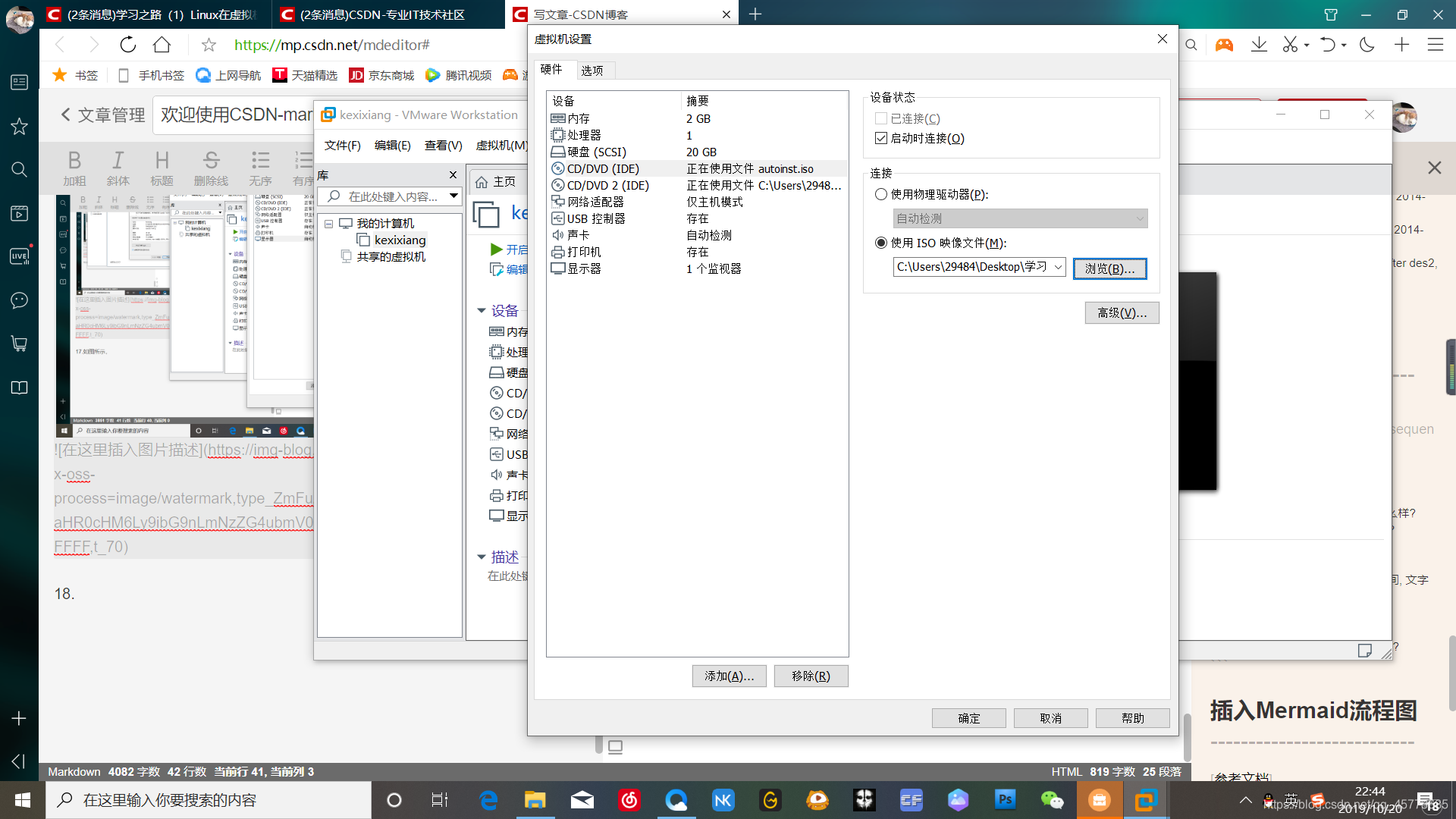Open the ISO image path dropdown
The width and height of the screenshot is (1456, 819).
point(1058,267)
